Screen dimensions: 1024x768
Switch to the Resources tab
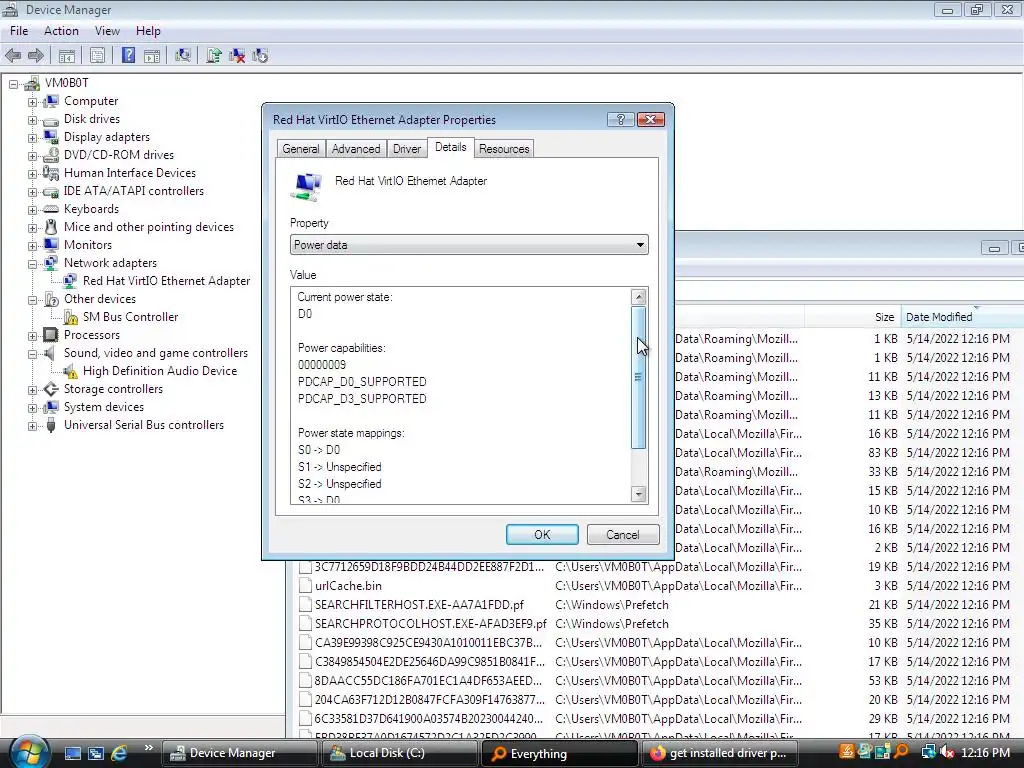pos(504,149)
